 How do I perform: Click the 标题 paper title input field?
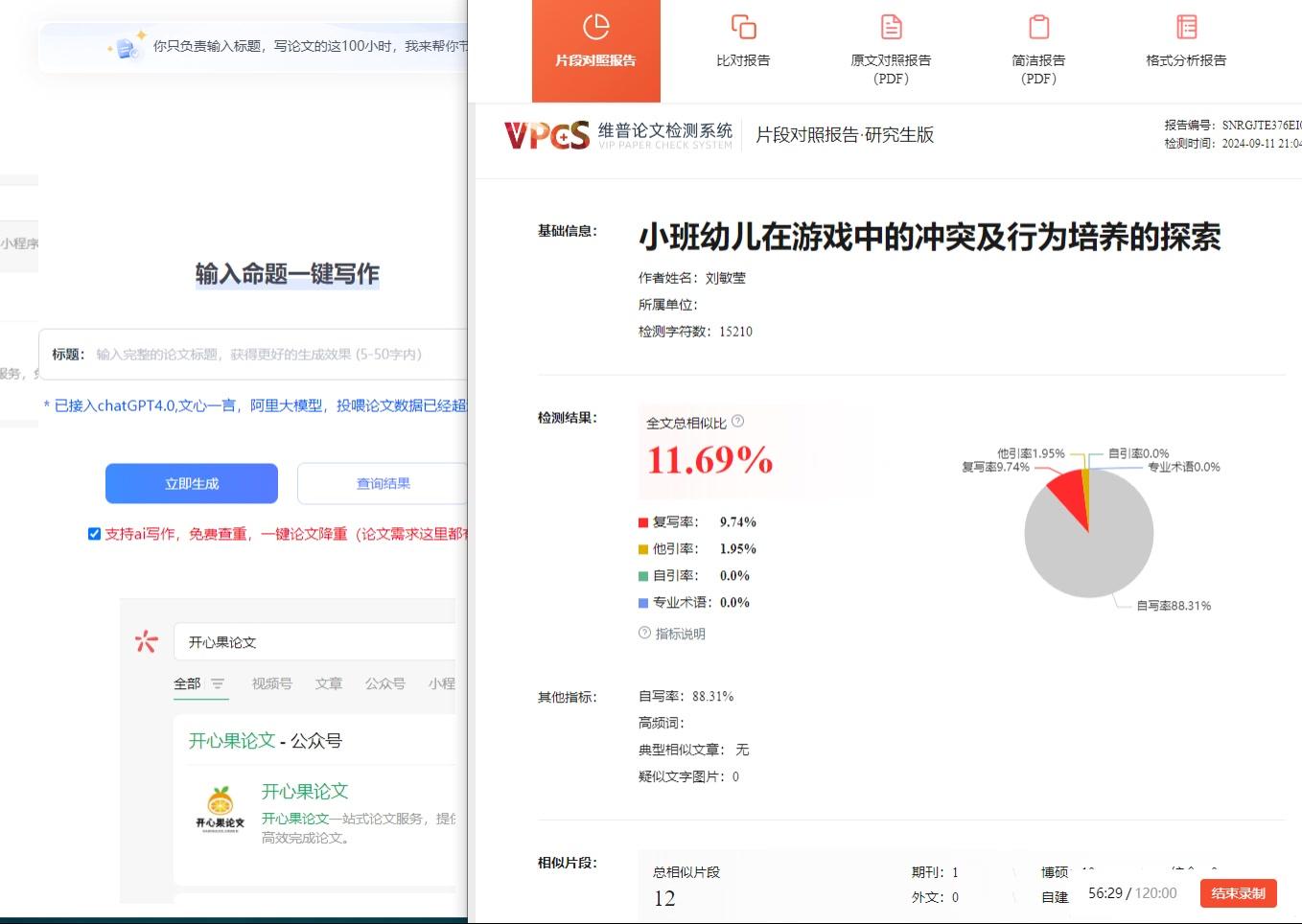click(253, 355)
